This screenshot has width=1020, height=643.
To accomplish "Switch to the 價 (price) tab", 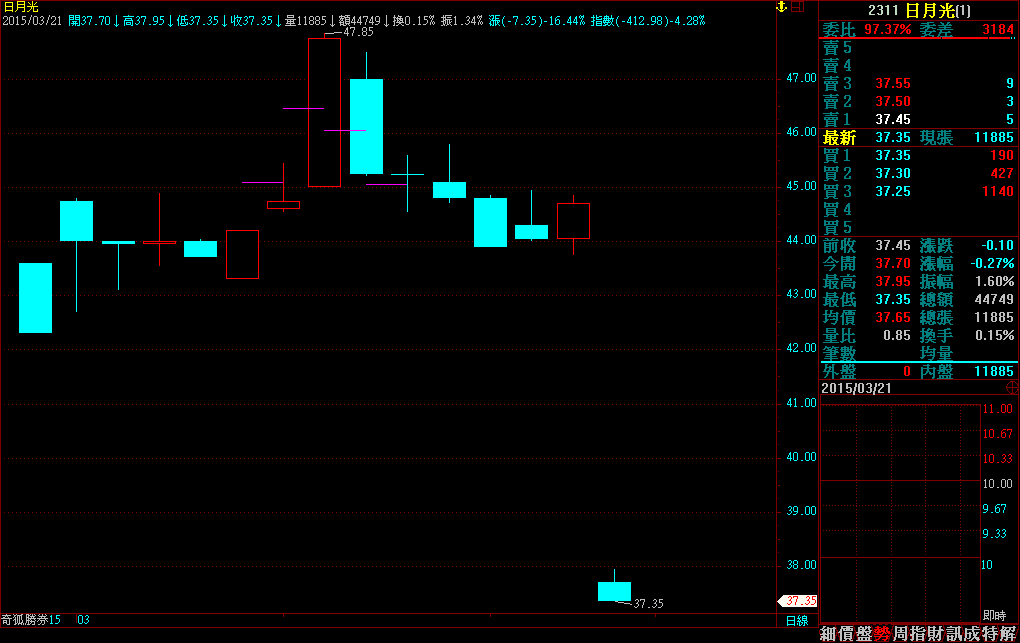I will click(845, 633).
